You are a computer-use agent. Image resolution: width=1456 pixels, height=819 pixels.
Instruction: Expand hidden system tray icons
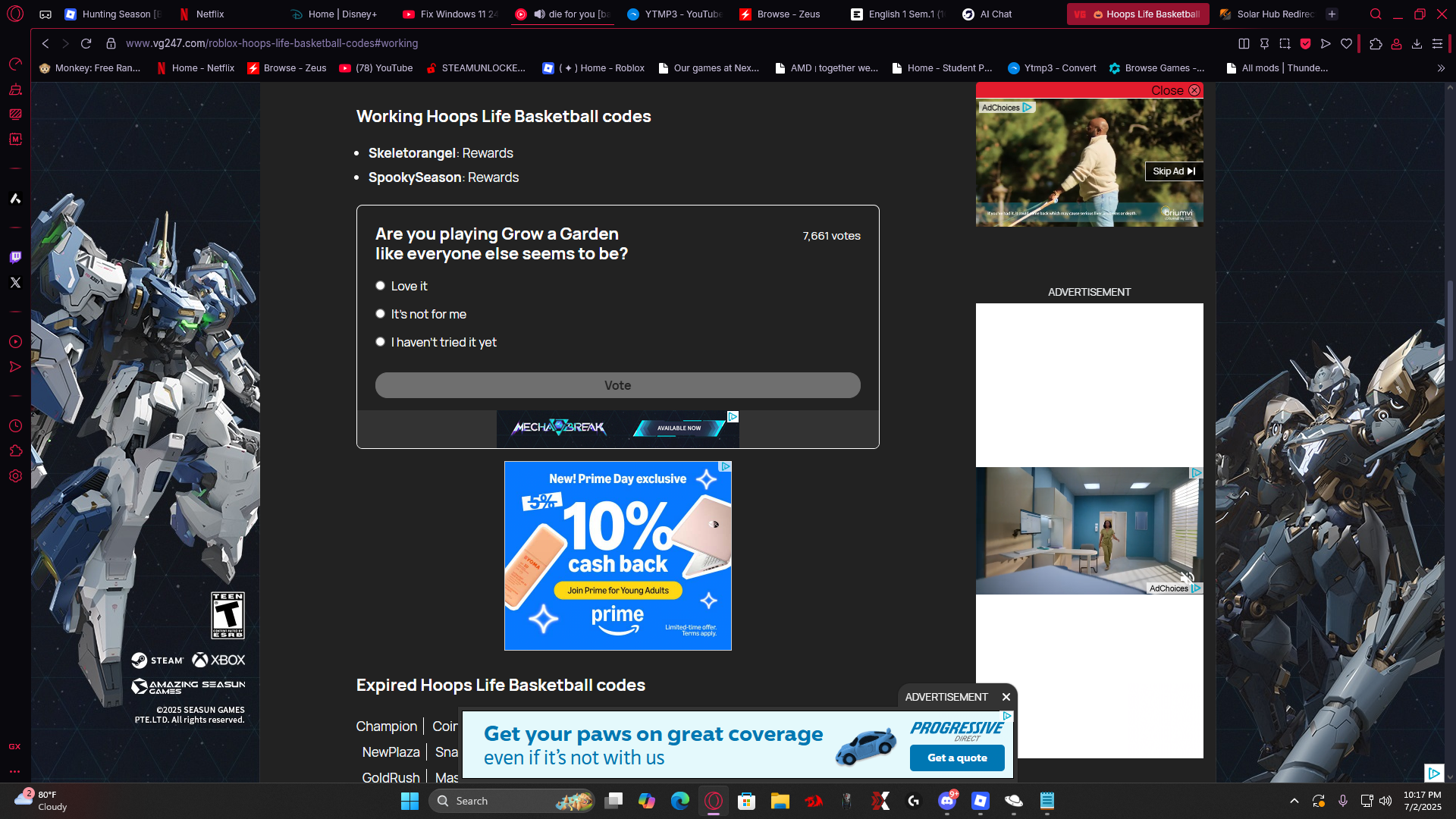pos(1294,801)
